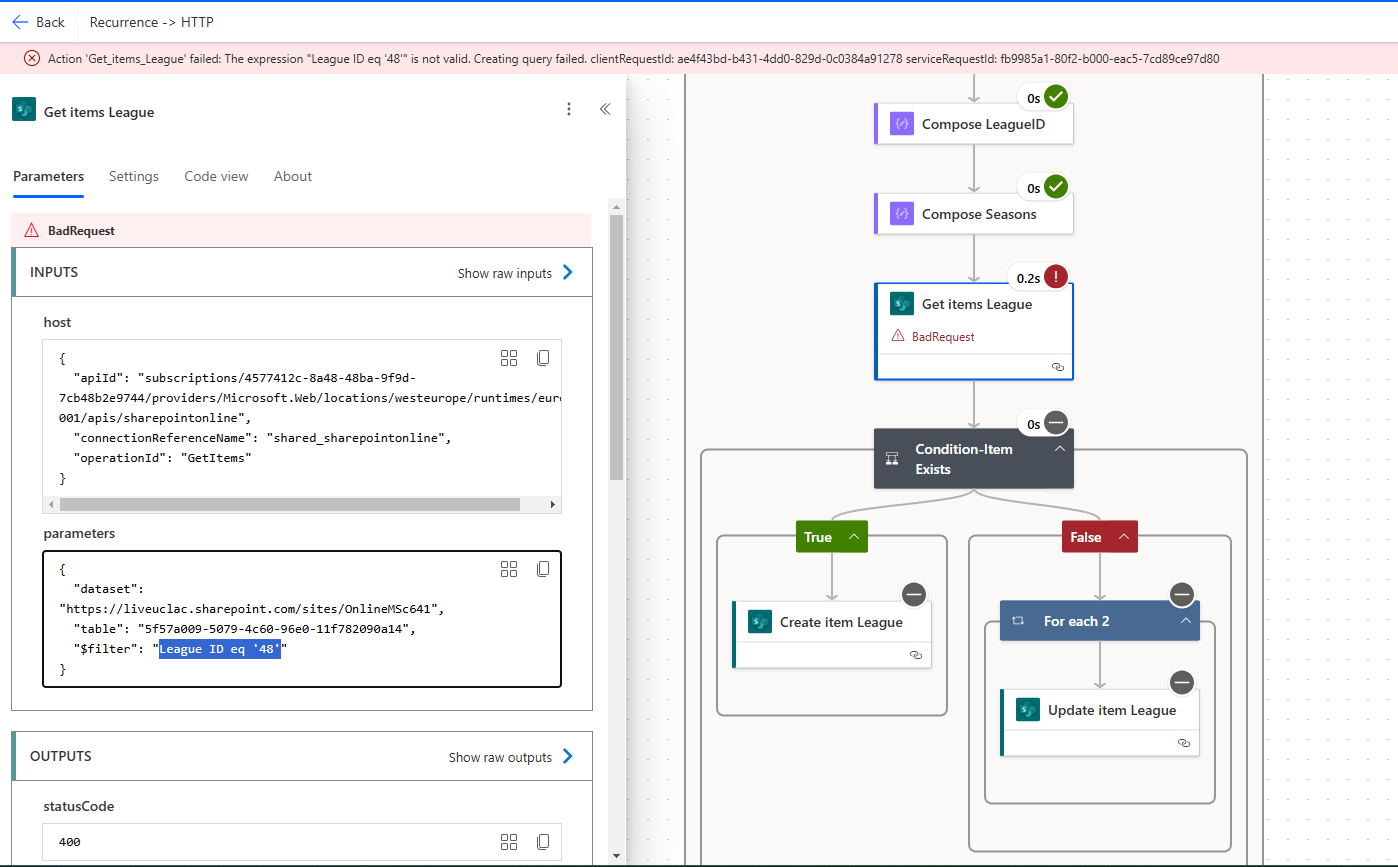Click the highlighted filter text League ID eq '48'
This screenshot has width=1398, height=867.
click(x=220, y=650)
